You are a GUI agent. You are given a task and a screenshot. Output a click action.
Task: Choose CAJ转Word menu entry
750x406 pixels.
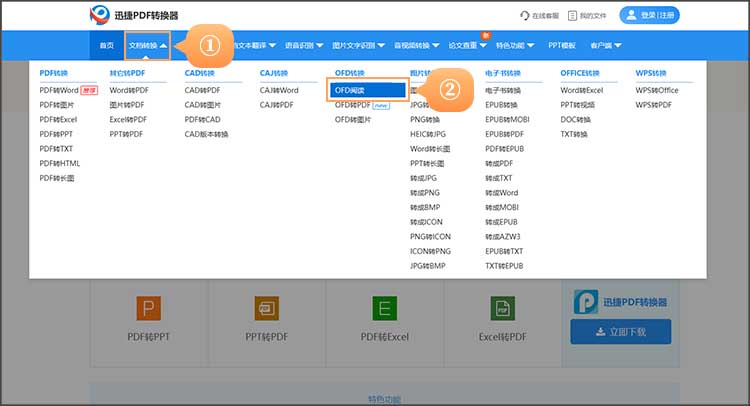click(x=279, y=90)
